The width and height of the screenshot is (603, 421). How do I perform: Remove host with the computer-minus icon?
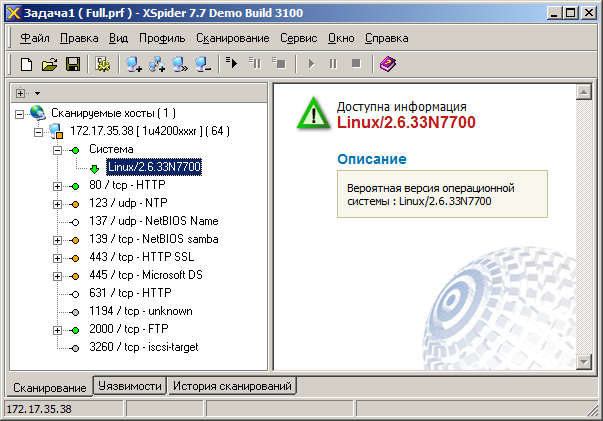[203, 64]
